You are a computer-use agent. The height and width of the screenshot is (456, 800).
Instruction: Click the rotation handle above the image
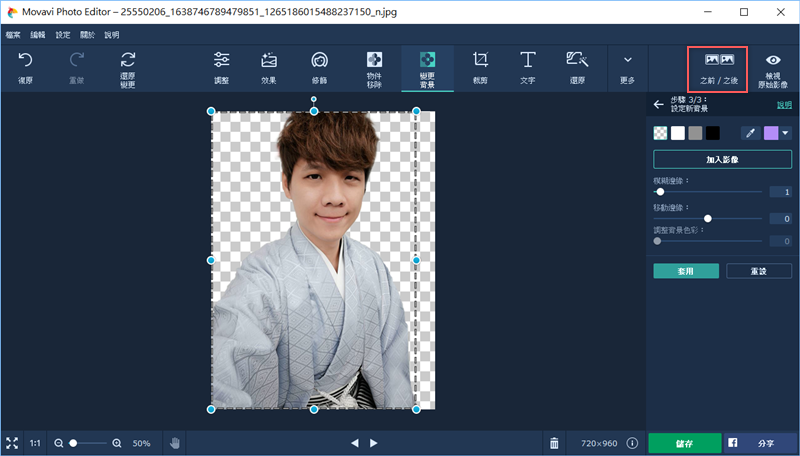pyautogui.click(x=314, y=99)
